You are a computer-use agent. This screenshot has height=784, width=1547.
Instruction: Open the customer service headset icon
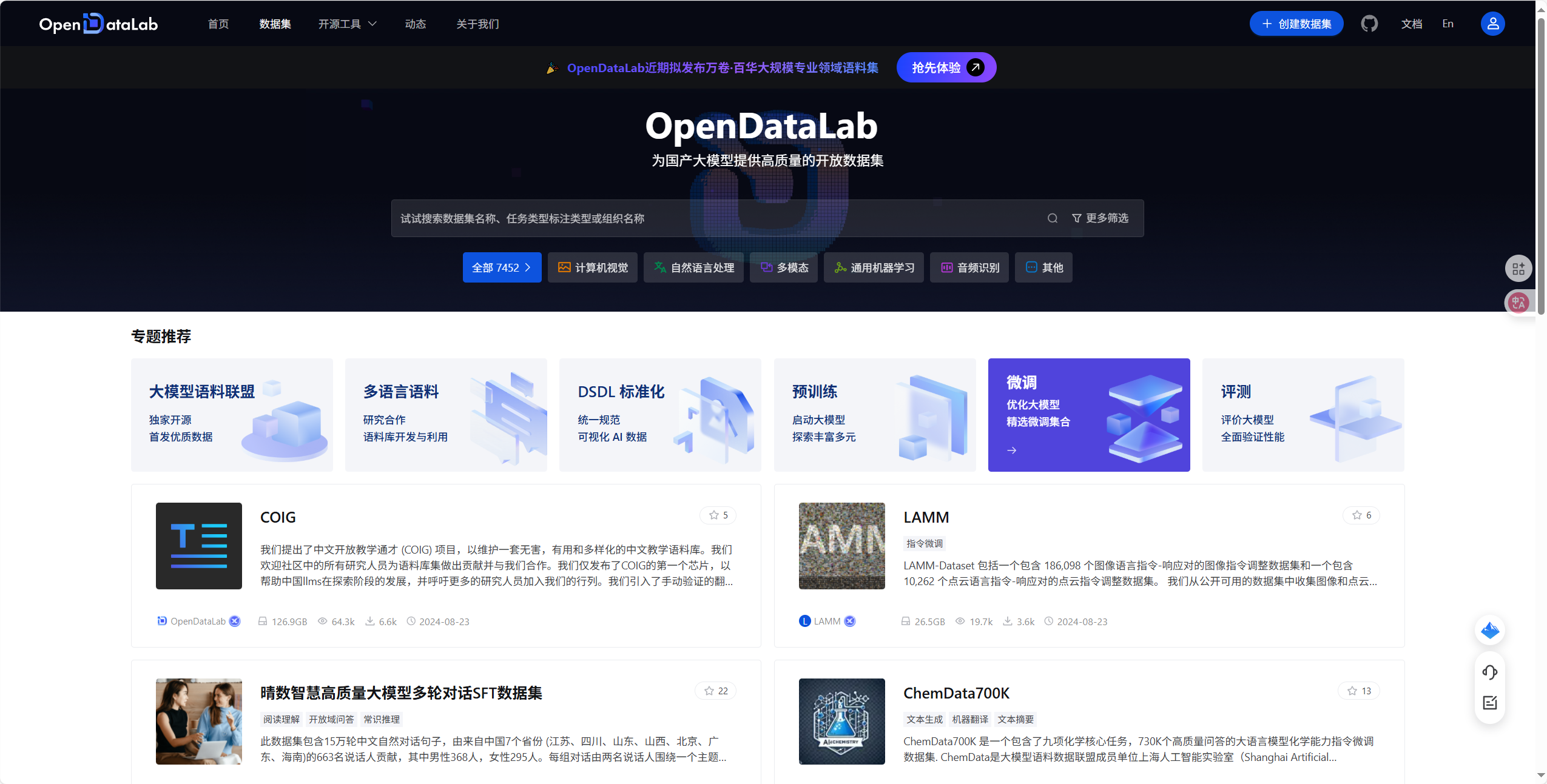(x=1489, y=672)
